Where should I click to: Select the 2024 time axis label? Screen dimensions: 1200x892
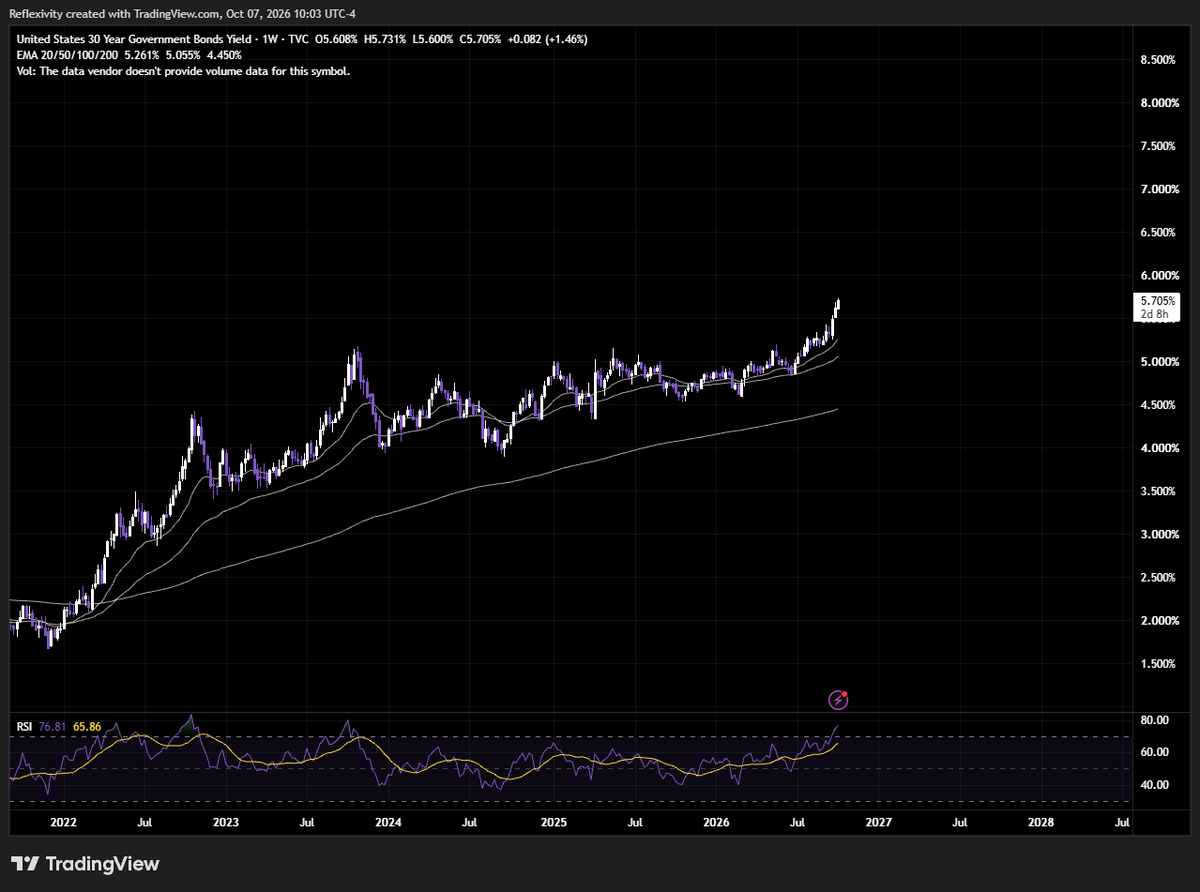click(388, 822)
